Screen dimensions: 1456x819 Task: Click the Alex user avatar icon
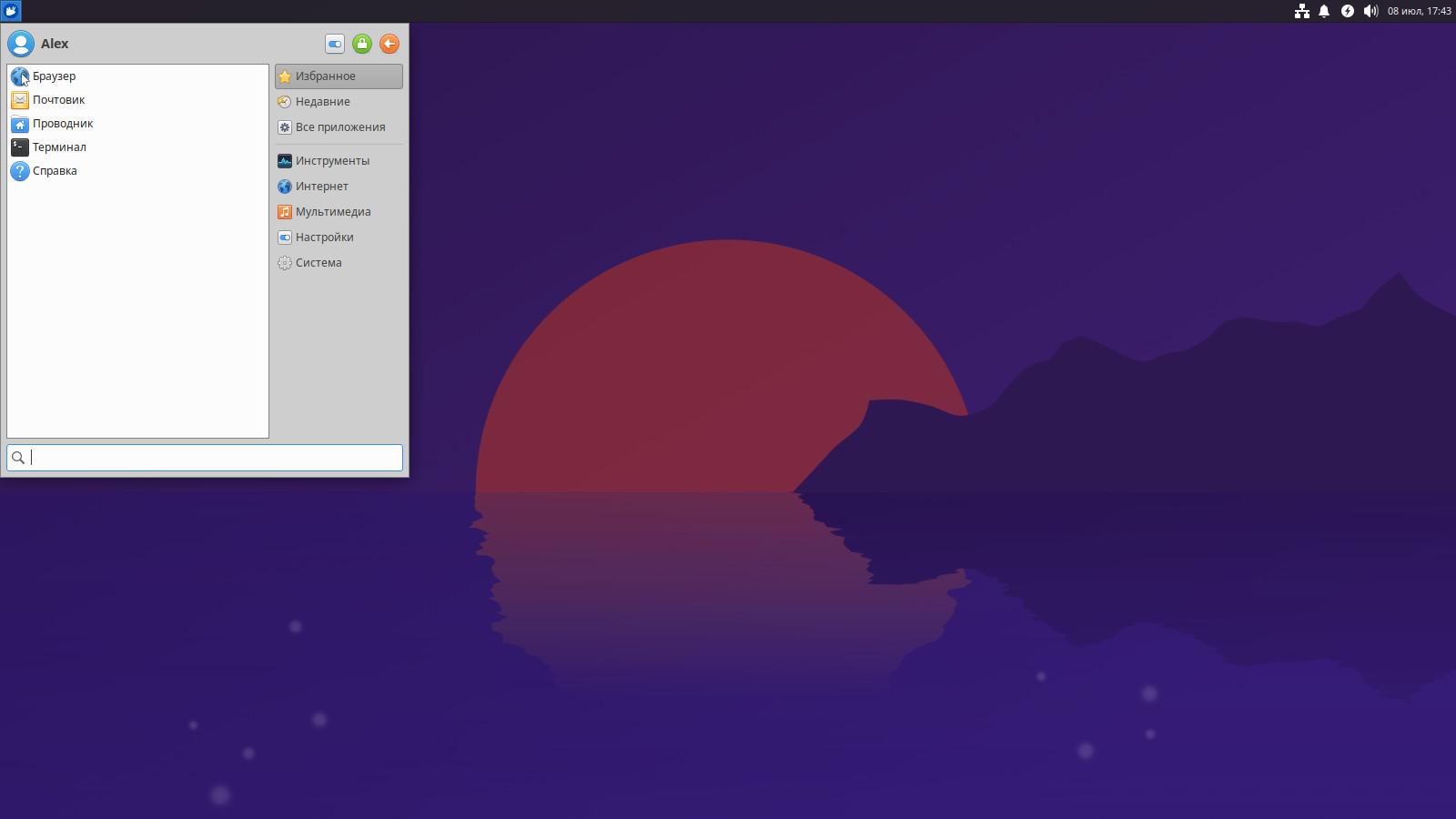[x=20, y=44]
